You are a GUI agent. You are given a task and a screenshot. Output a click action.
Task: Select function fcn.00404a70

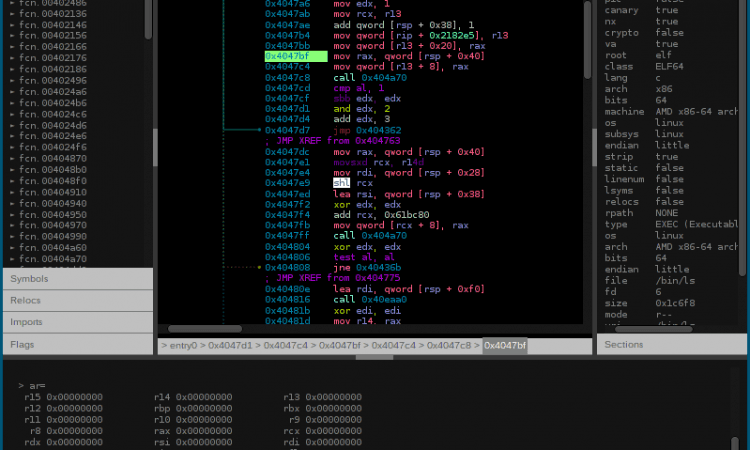[x=53, y=259]
